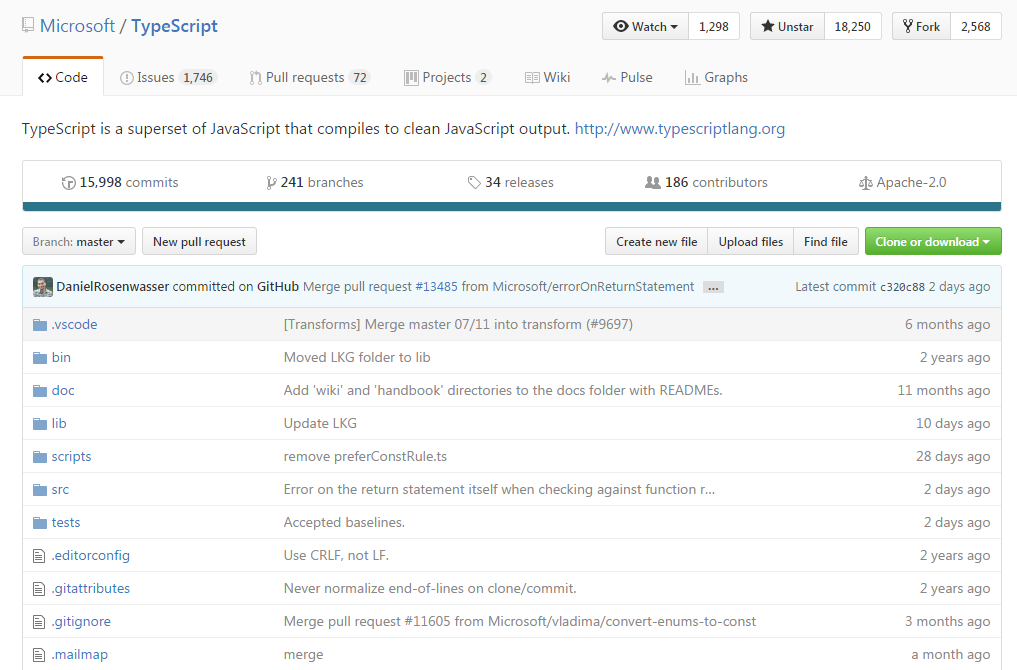Click DanielRosenwasser's avatar thumbnail

pos(43,287)
